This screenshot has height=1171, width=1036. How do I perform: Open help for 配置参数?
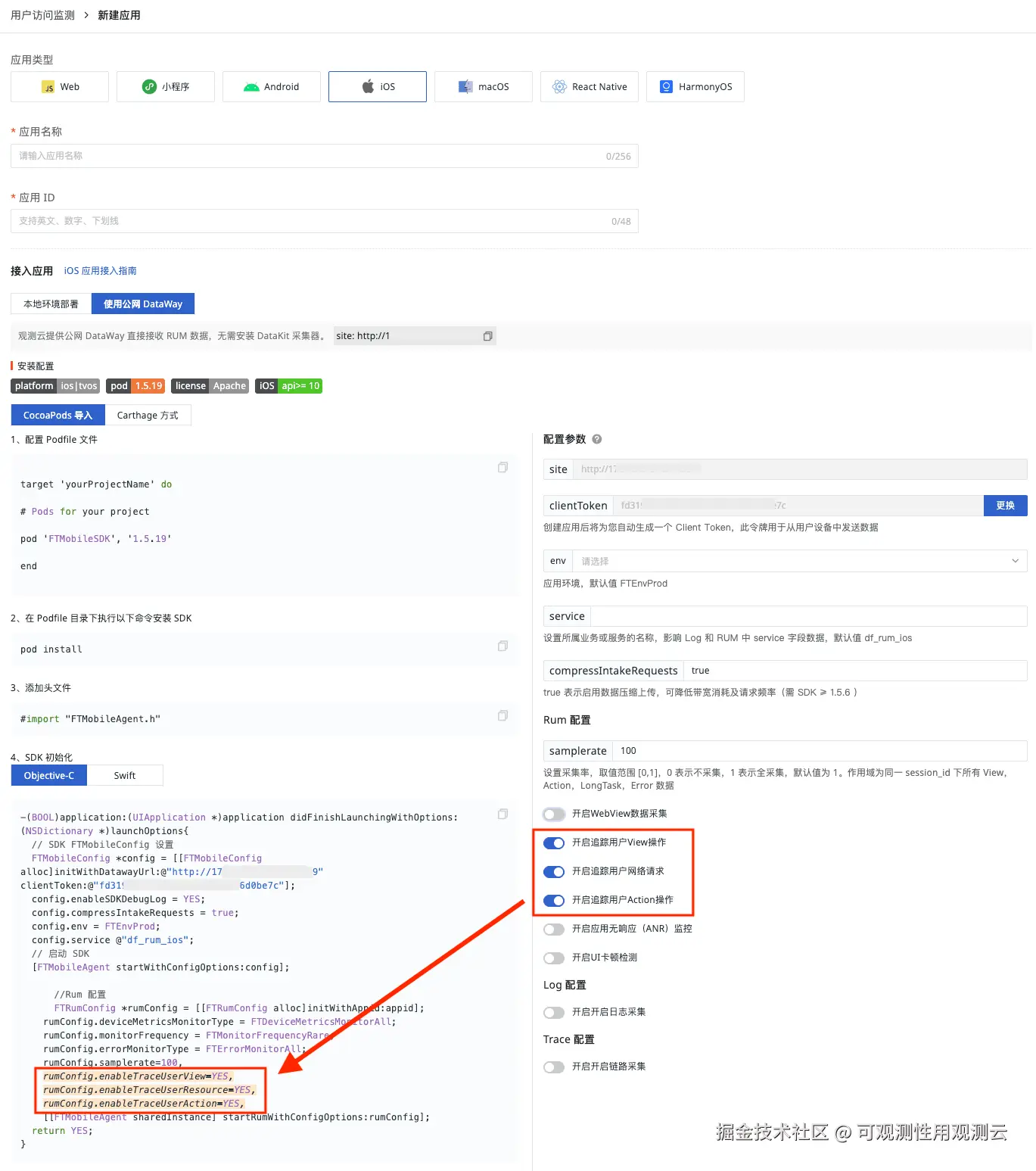coord(597,439)
